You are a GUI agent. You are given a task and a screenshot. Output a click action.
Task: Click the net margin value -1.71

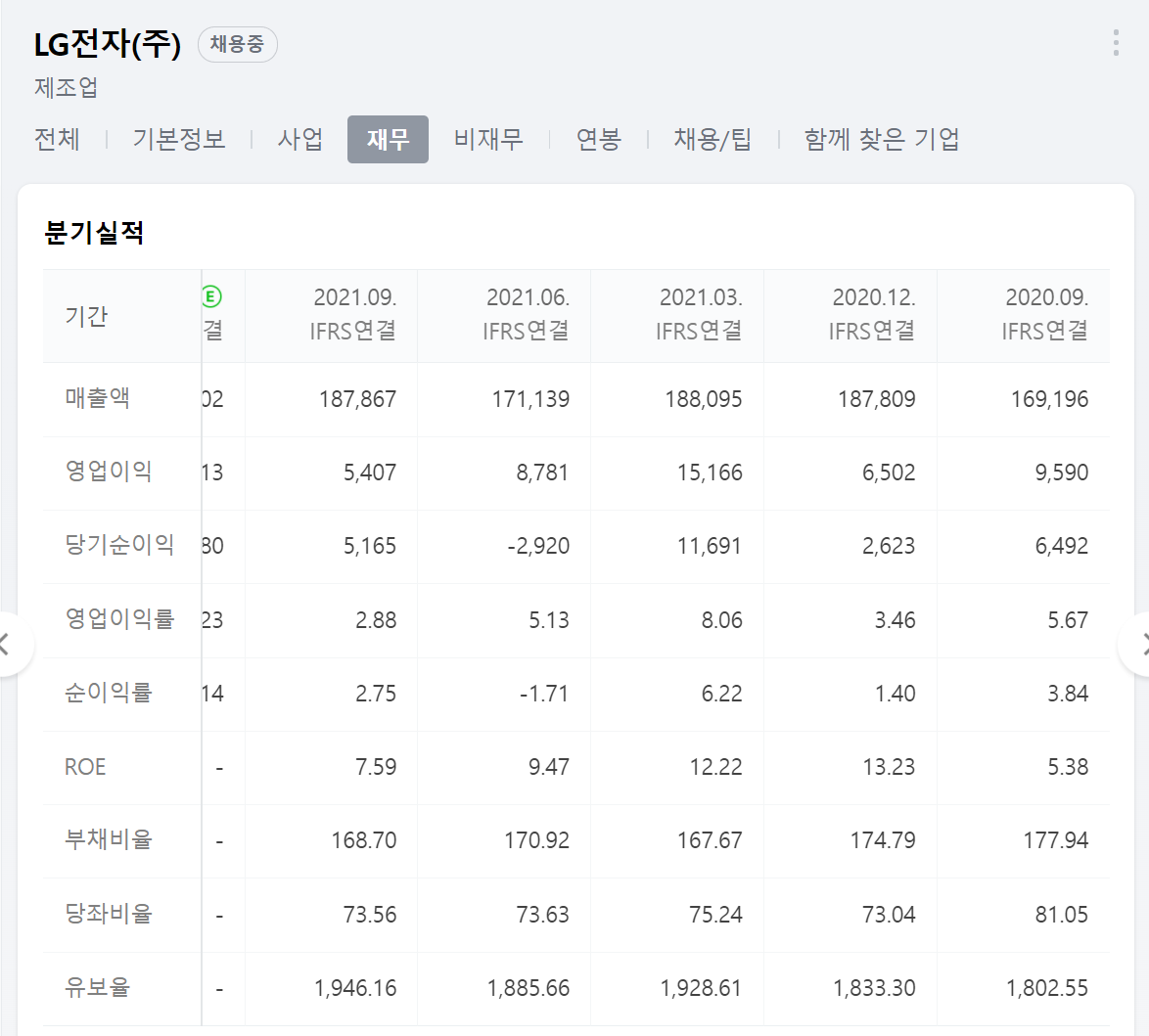tap(544, 694)
